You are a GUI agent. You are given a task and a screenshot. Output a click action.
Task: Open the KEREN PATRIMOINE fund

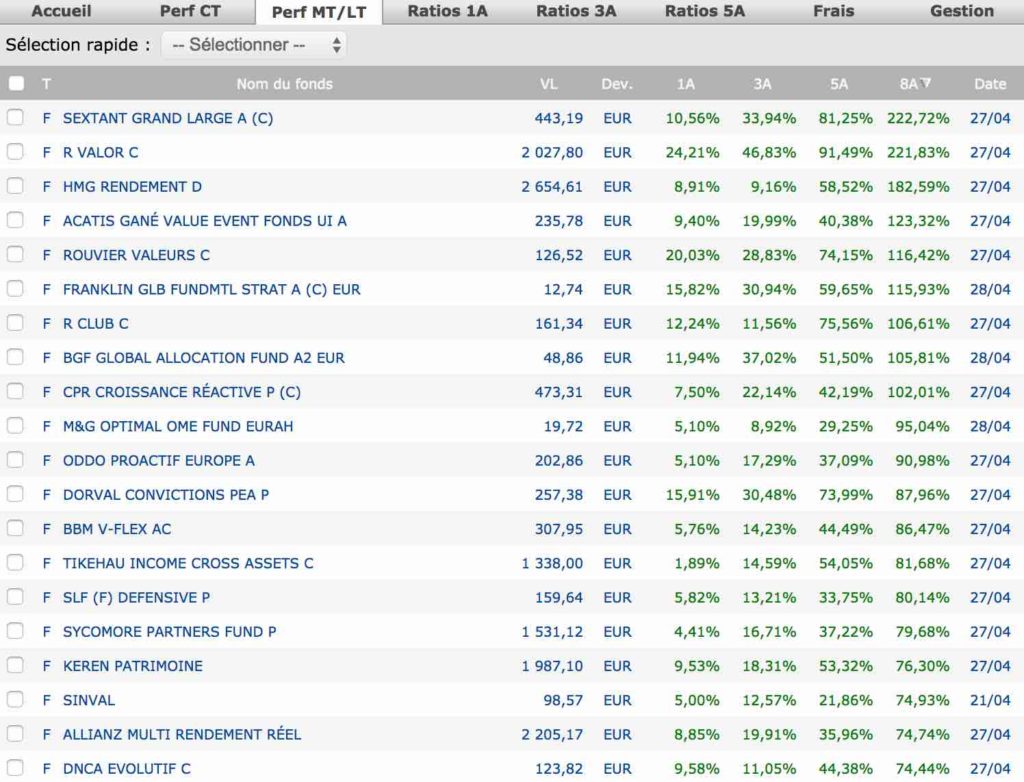133,666
